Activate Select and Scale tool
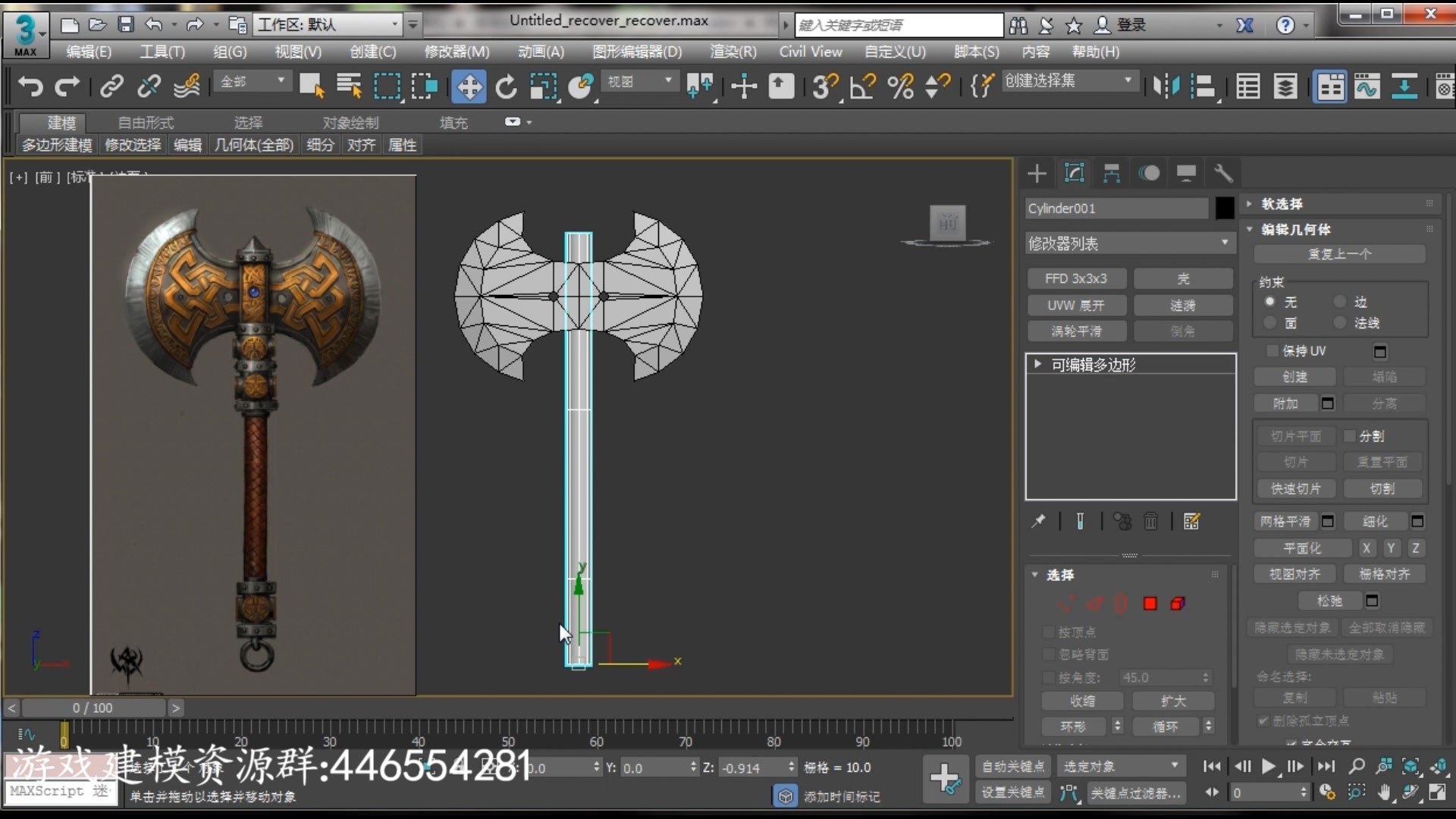The image size is (1456, 819). (x=543, y=86)
